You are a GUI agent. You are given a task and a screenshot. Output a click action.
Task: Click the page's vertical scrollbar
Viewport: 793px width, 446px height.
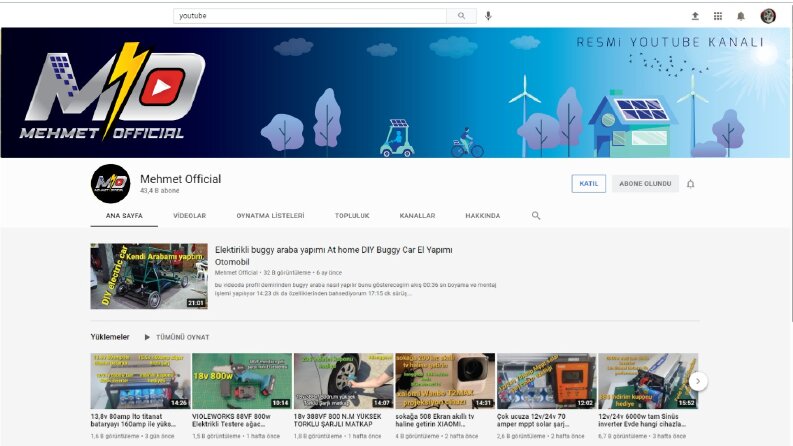click(791, 162)
